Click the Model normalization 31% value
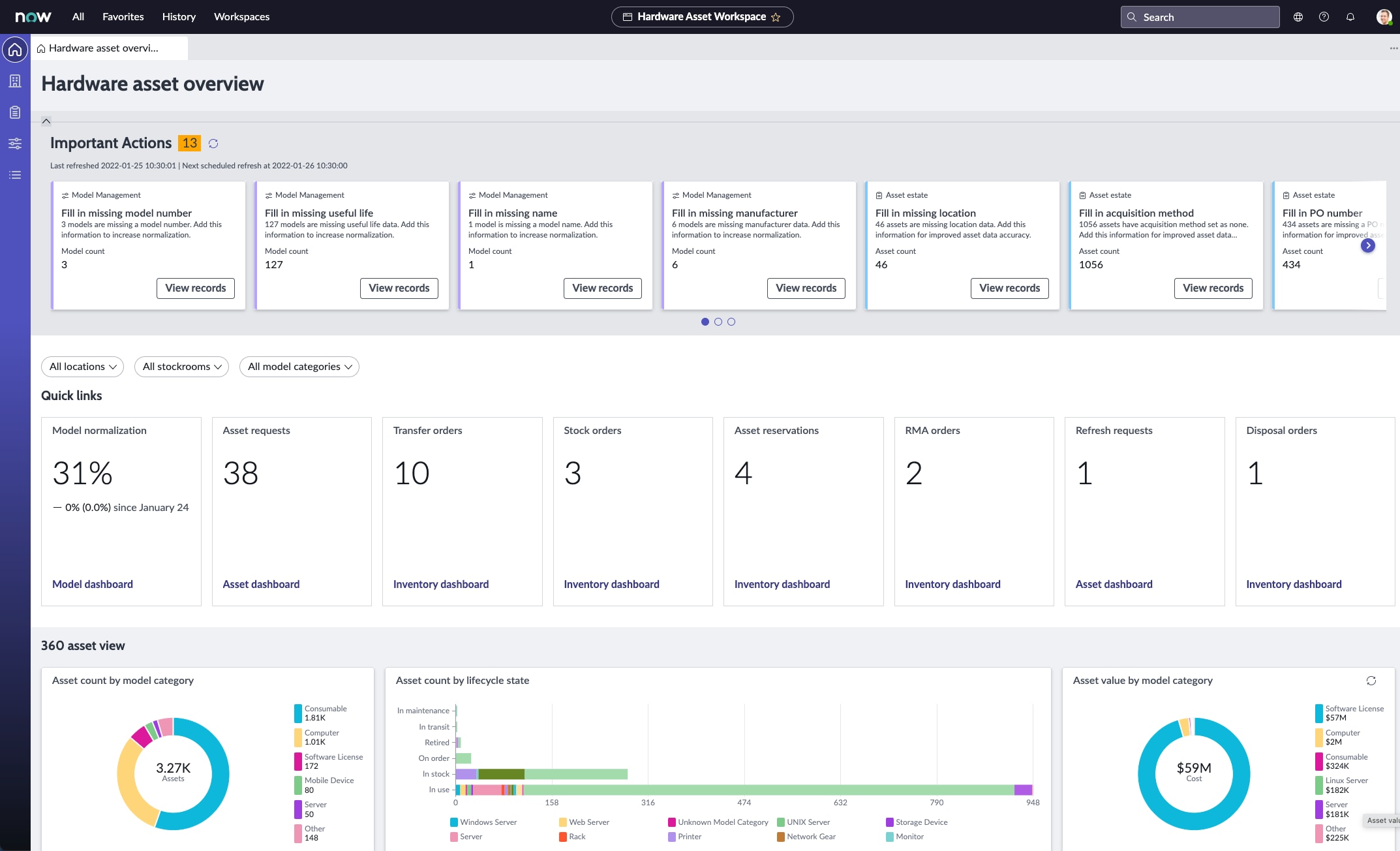Viewport: 1400px width, 851px height. tap(83, 472)
